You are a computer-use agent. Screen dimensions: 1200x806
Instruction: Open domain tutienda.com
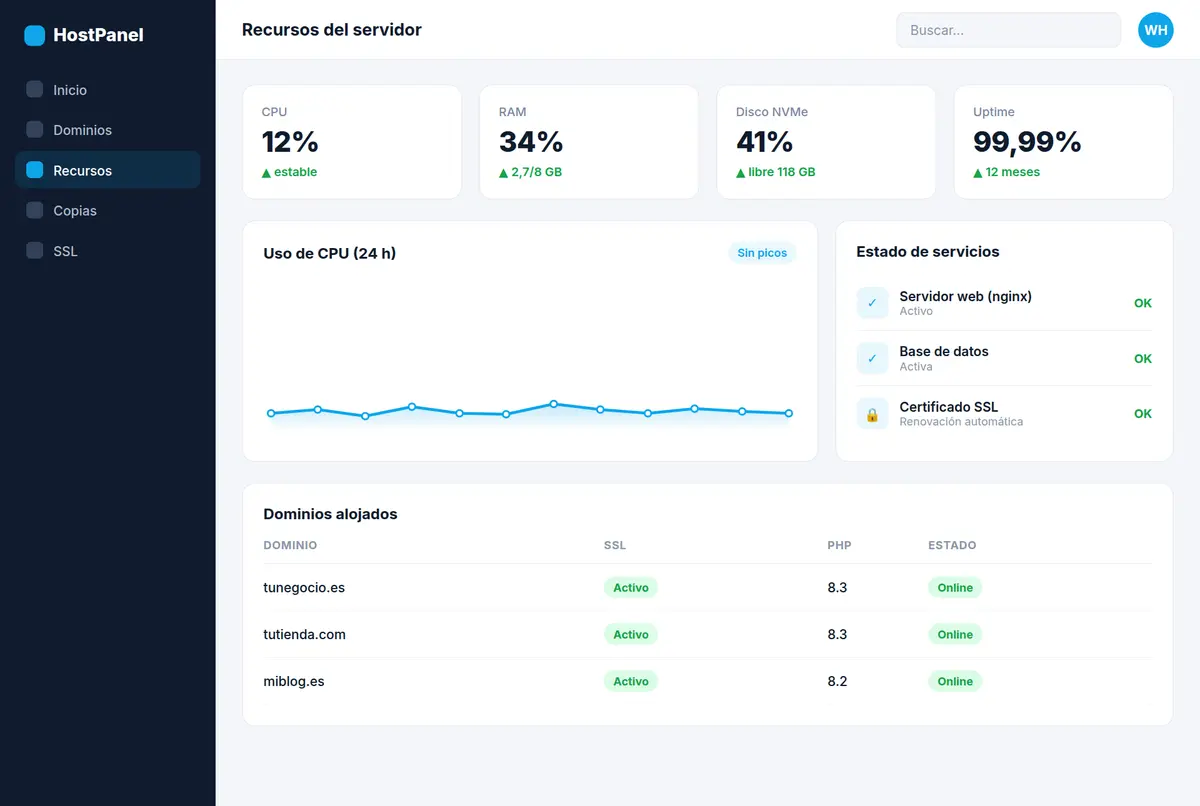pyautogui.click(x=304, y=635)
